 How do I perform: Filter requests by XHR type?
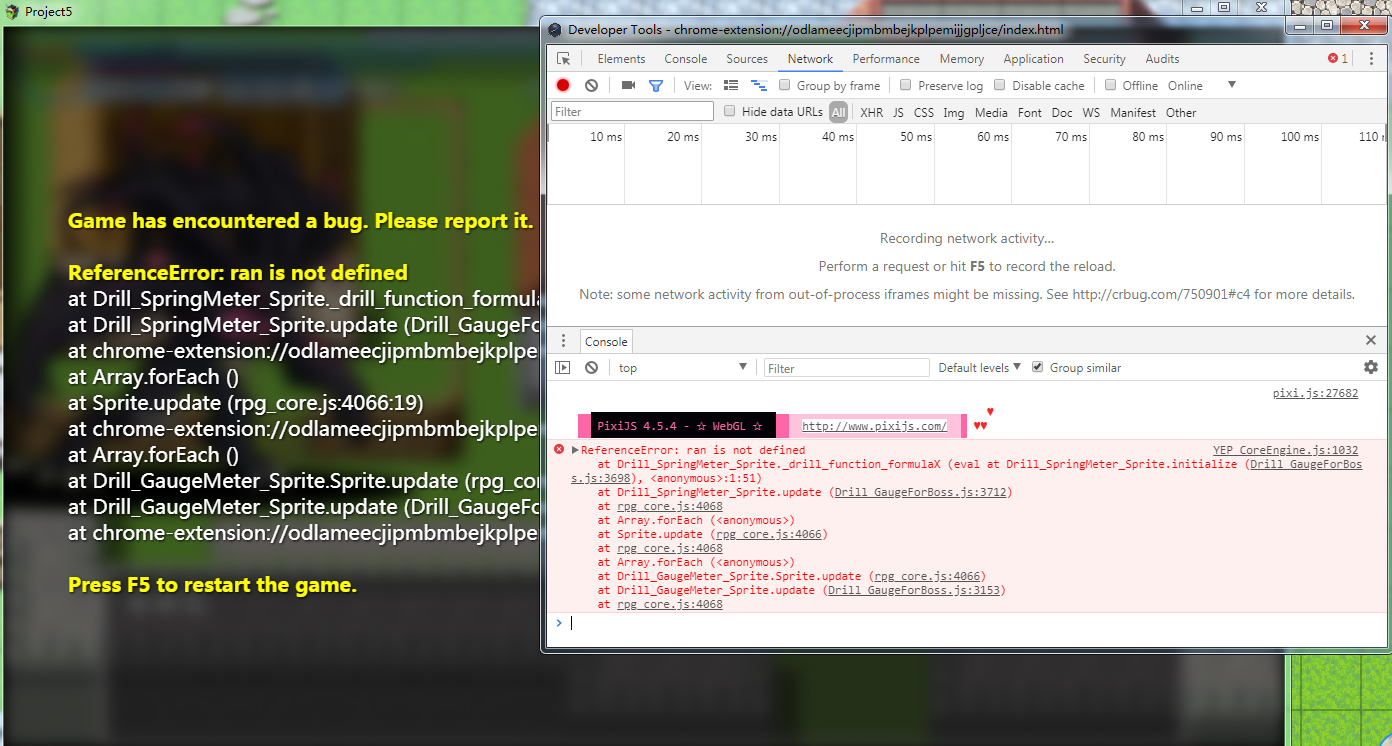(872, 113)
